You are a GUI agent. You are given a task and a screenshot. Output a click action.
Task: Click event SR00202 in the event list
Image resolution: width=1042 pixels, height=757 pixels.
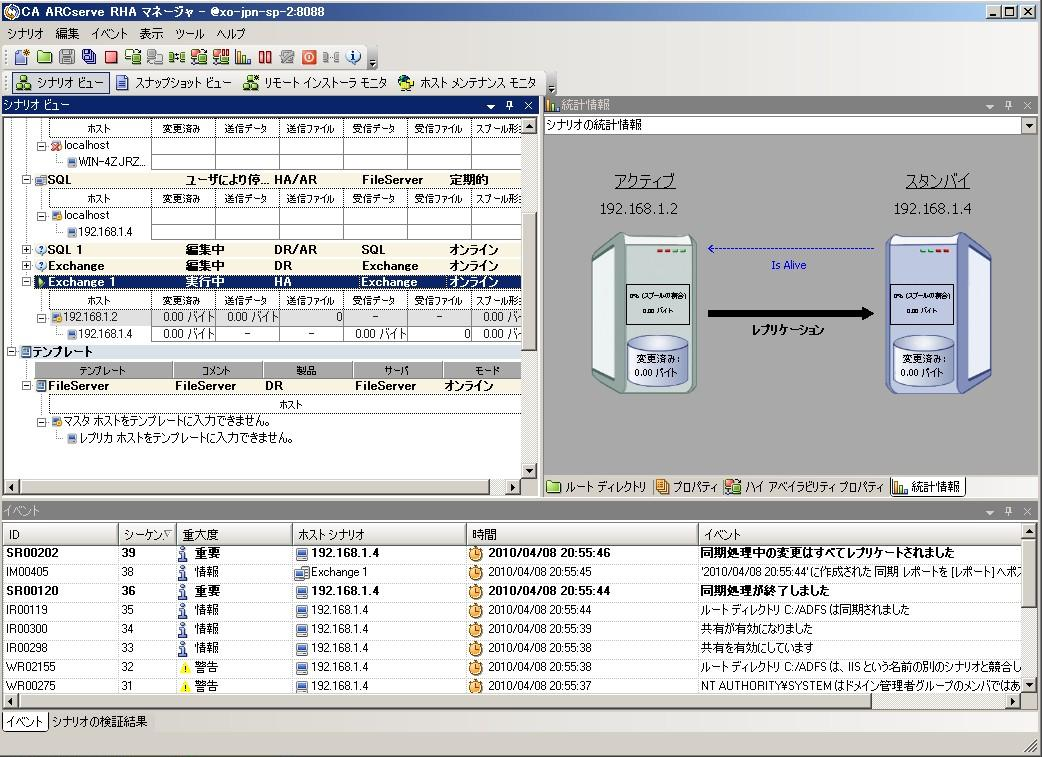coord(35,551)
